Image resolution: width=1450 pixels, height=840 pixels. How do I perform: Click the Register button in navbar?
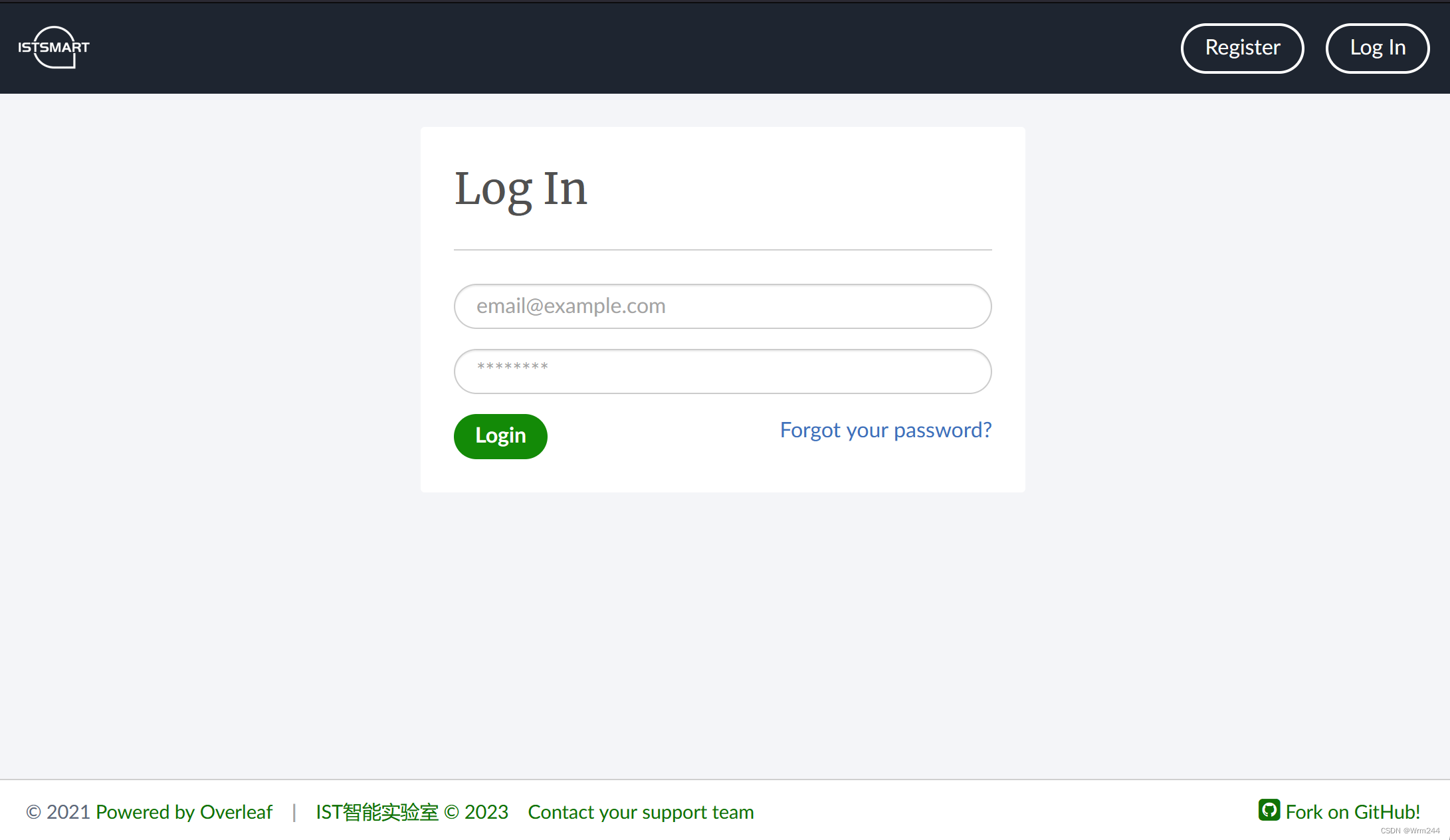click(1243, 47)
